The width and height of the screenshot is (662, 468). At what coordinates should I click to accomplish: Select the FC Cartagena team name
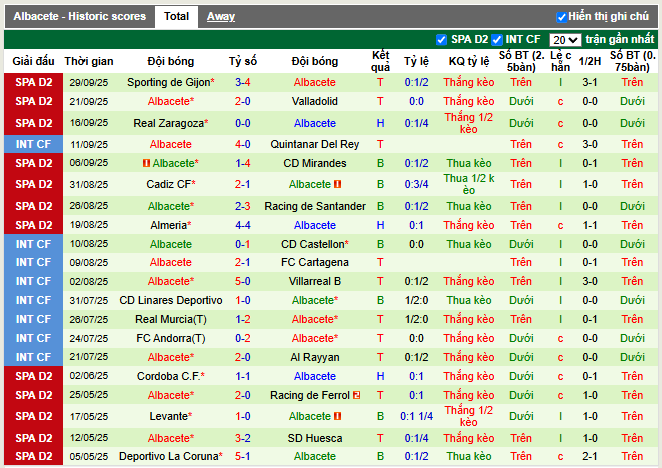click(315, 262)
